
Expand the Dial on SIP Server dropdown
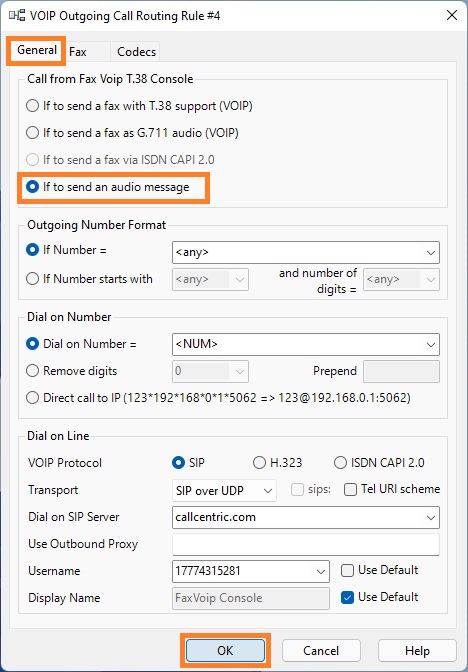[x=431, y=517]
